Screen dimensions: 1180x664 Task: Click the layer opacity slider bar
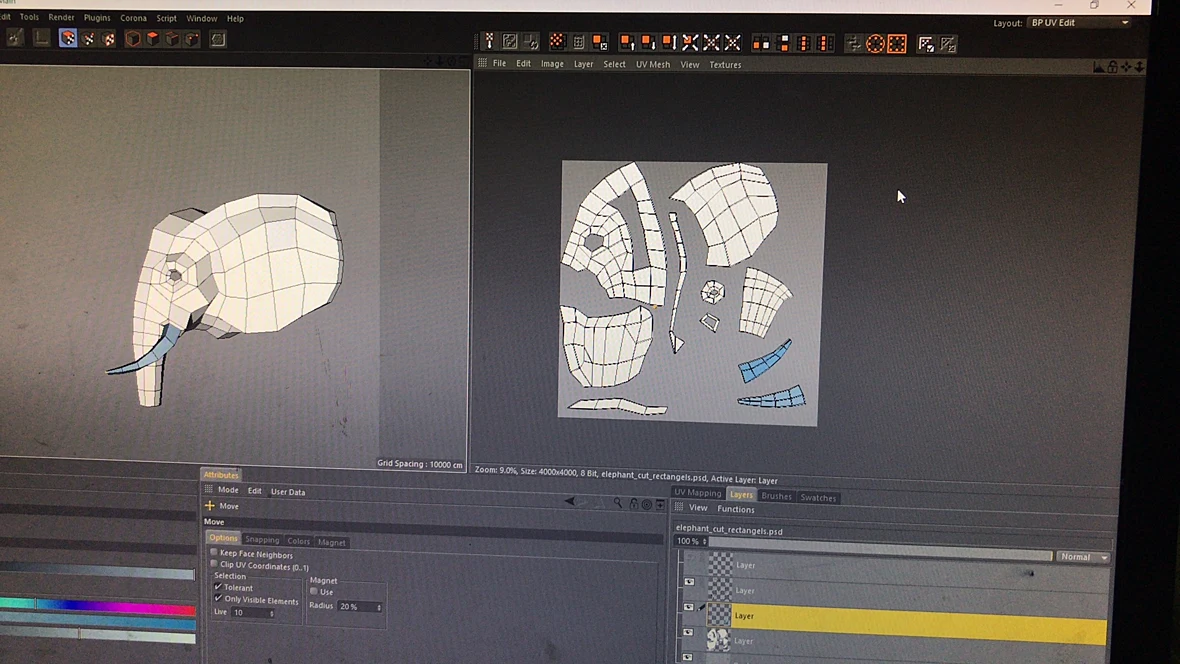pyautogui.click(x=881, y=549)
